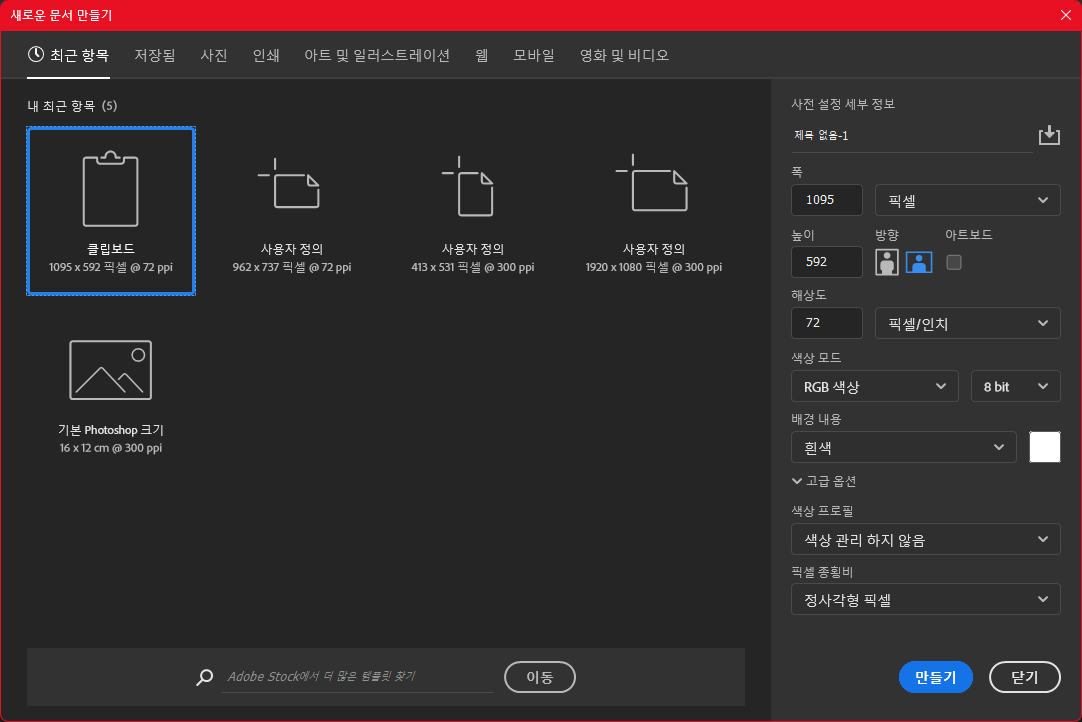This screenshot has height=722, width=1082.
Task: Switch to the 인쇄 tab
Action: coord(266,55)
